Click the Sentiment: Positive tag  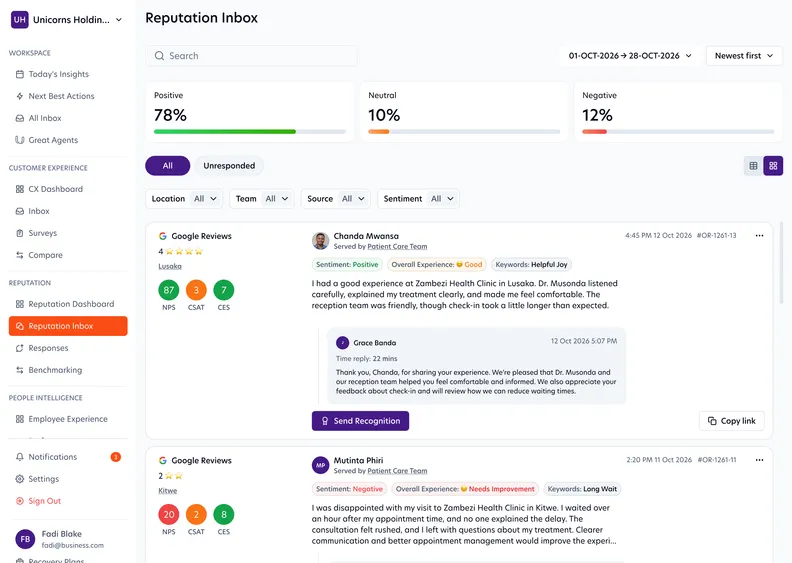point(347,265)
